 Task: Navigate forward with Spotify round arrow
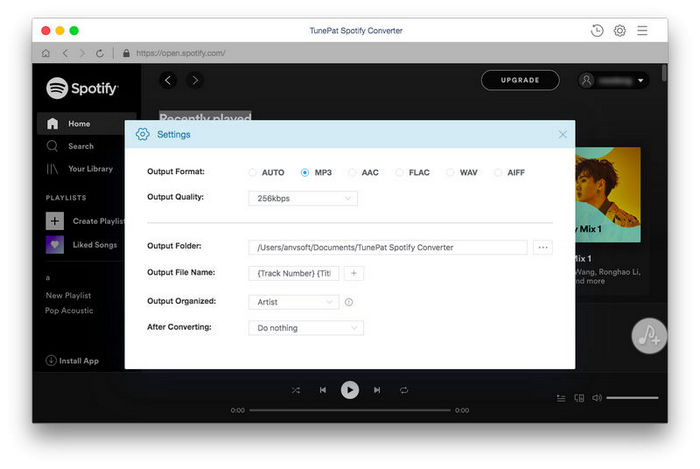(x=195, y=80)
